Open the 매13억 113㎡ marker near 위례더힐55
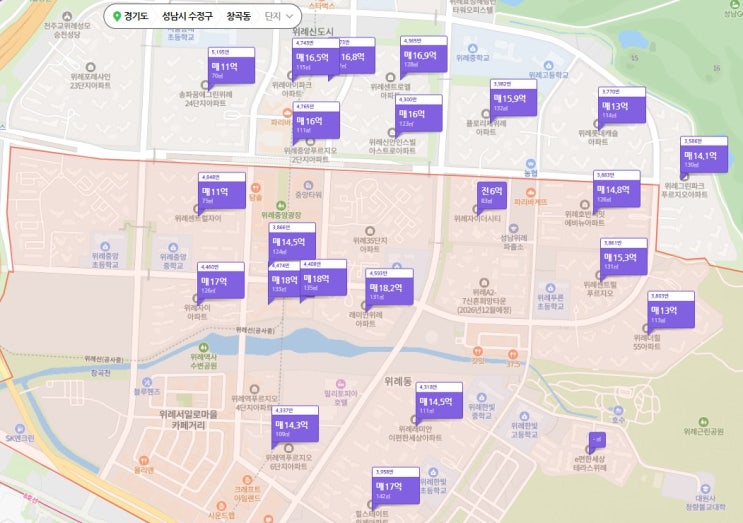Viewport: 743px width, 523px height. click(x=671, y=310)
